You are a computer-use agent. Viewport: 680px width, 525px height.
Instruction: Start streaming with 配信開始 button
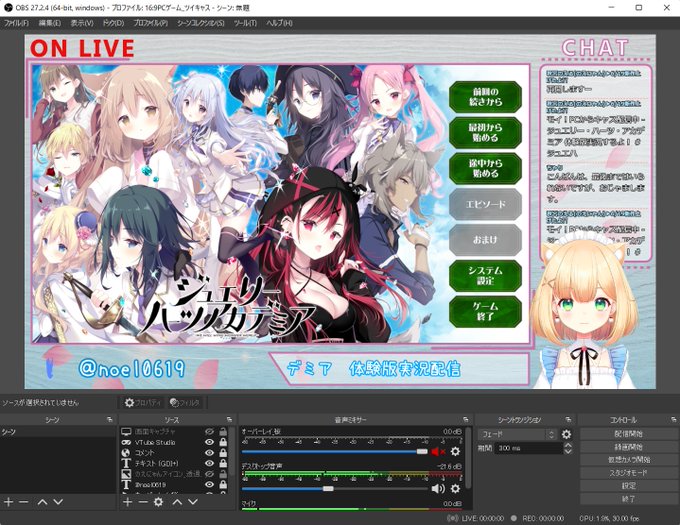[628, 434]
